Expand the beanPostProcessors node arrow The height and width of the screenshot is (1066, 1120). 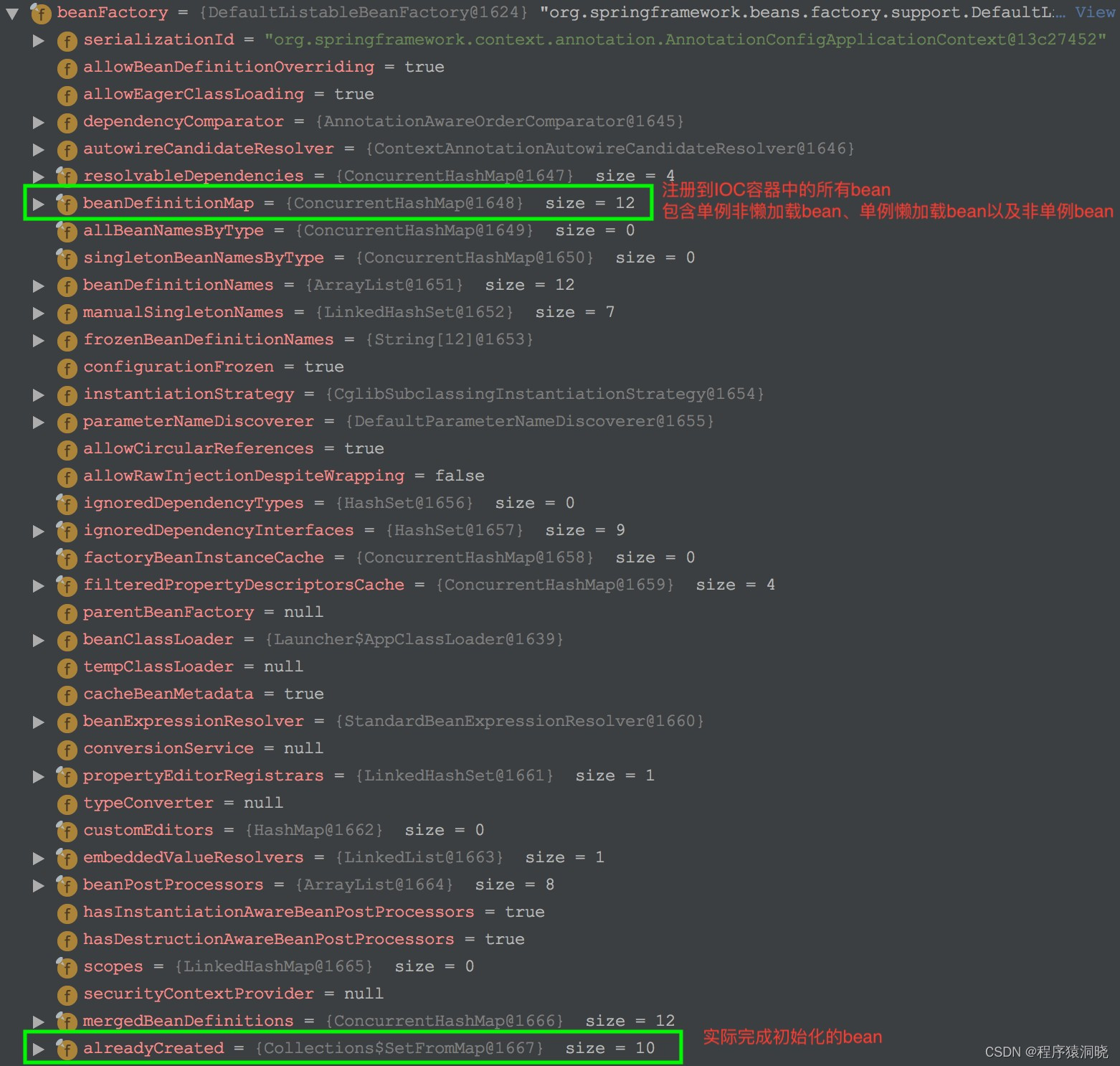[39, 886]
